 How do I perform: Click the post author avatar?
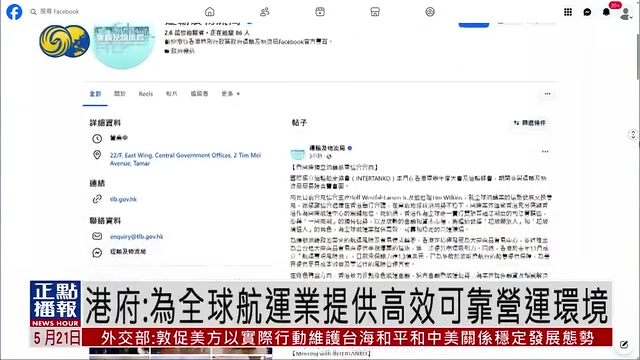click(x=298, y=153)
